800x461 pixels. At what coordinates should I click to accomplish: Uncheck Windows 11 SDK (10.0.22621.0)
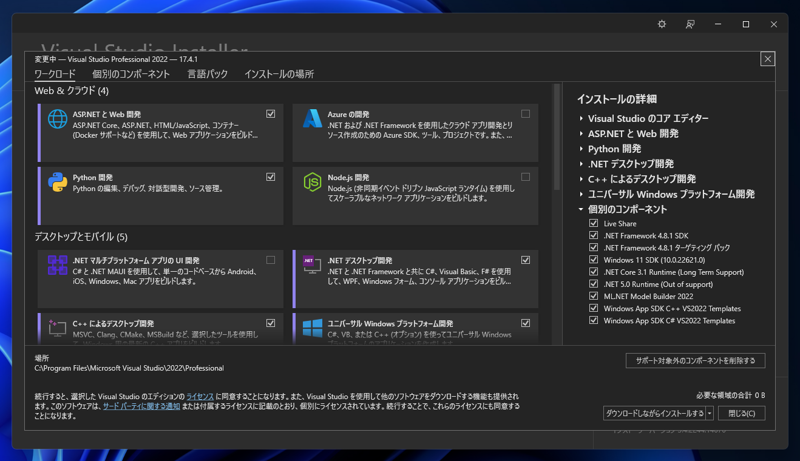593,260
